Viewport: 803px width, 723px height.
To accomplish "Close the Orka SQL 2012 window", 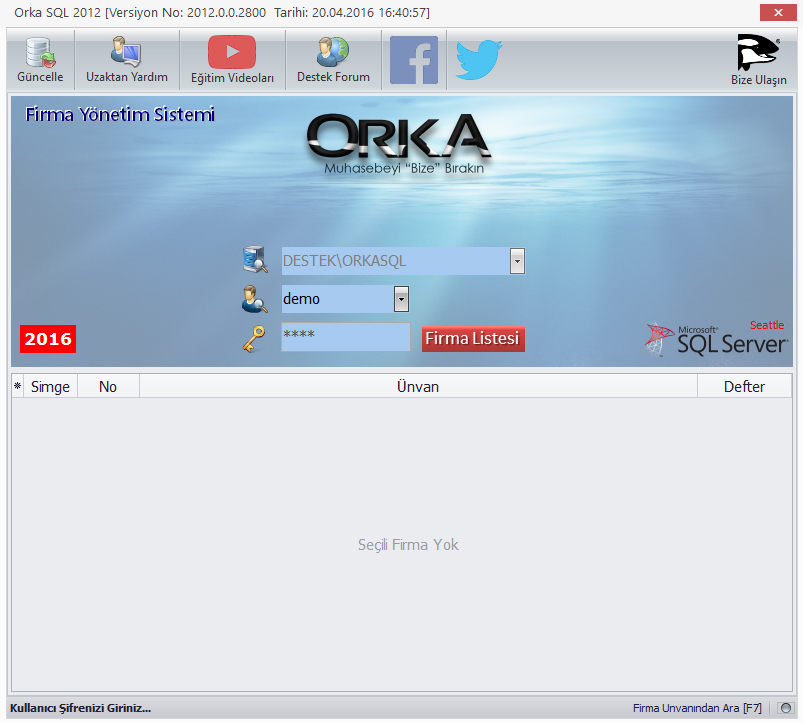I will coord(778,12).
